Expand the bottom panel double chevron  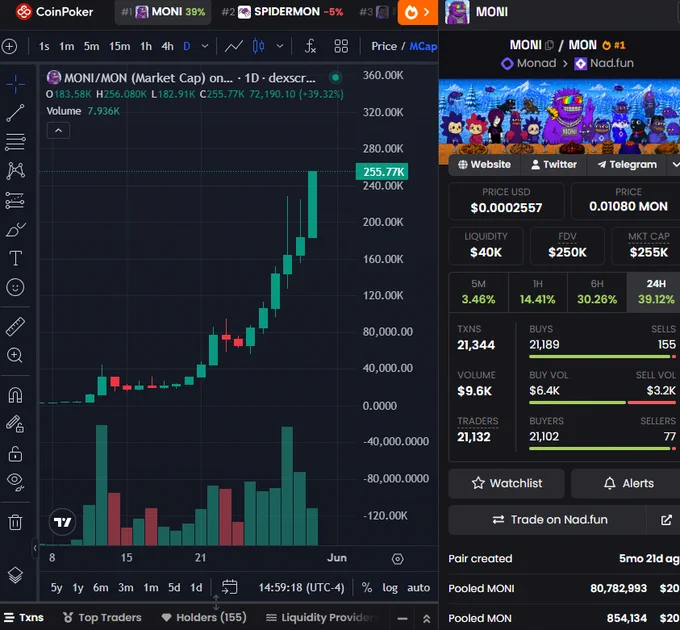point(426,618)
